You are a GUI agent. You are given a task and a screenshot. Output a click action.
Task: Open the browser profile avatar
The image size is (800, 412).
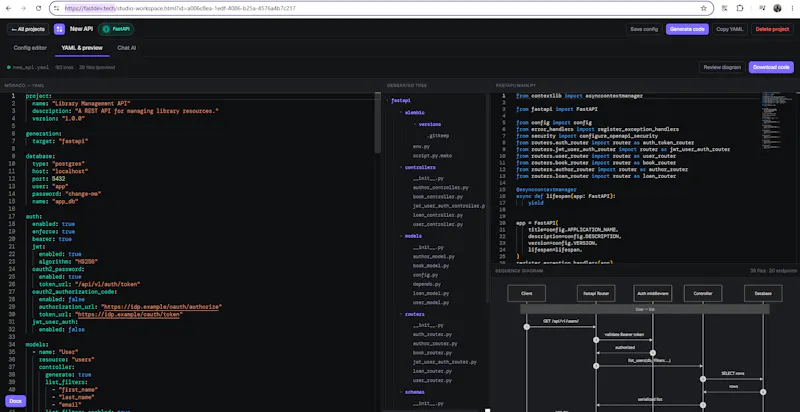[x=777, y=8]
